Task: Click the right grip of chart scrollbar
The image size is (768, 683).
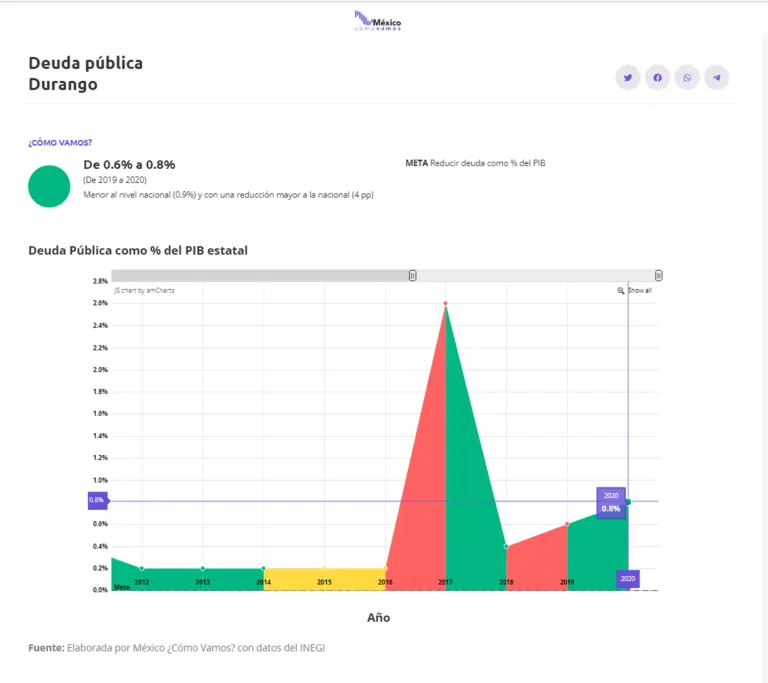Action: 658,275
